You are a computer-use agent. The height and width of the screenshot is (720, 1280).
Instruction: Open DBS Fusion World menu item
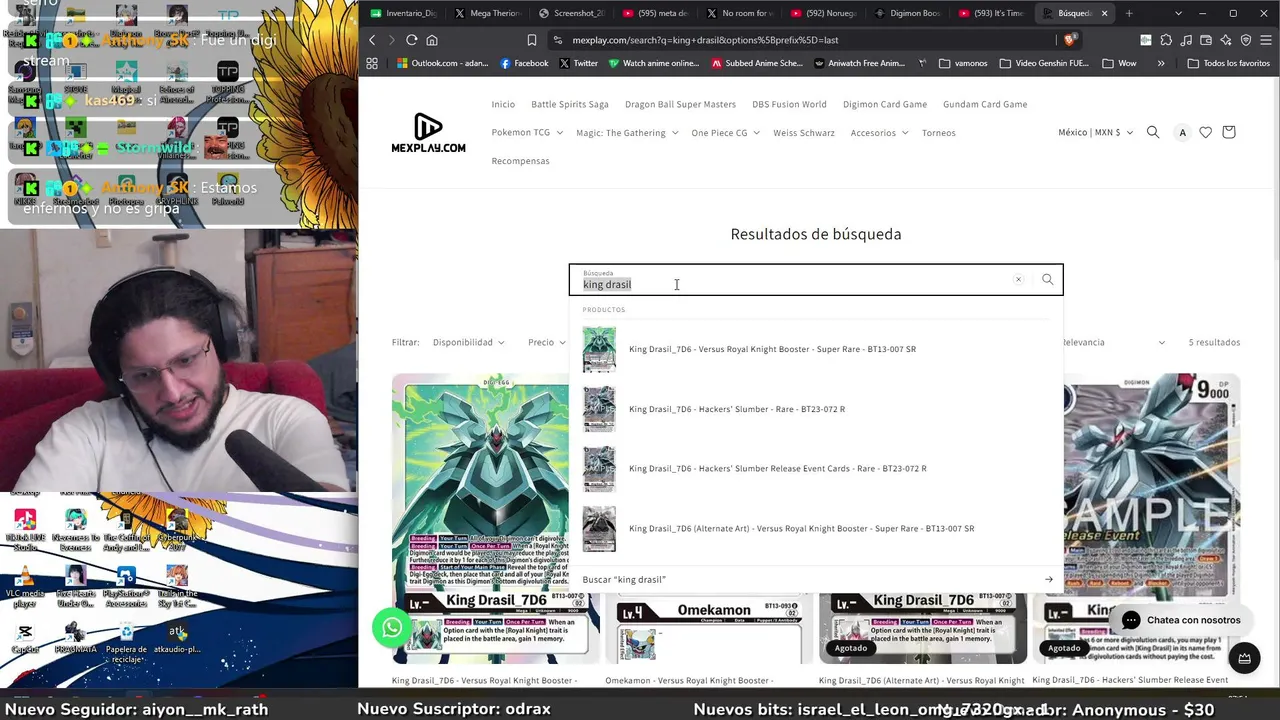point(789,104)
